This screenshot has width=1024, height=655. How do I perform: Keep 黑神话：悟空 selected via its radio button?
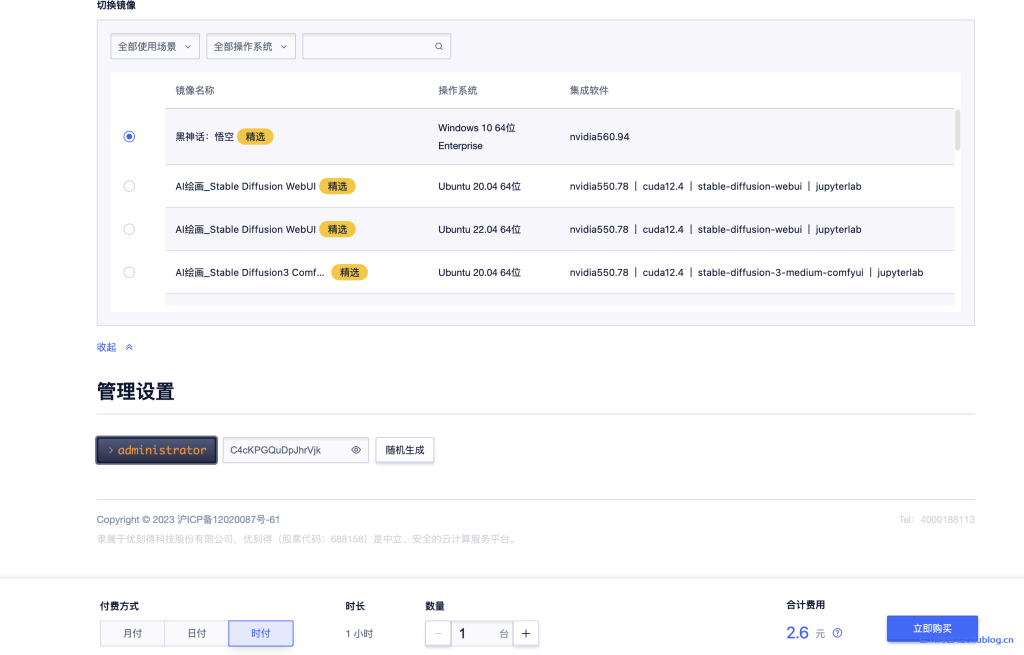(129, 136)
